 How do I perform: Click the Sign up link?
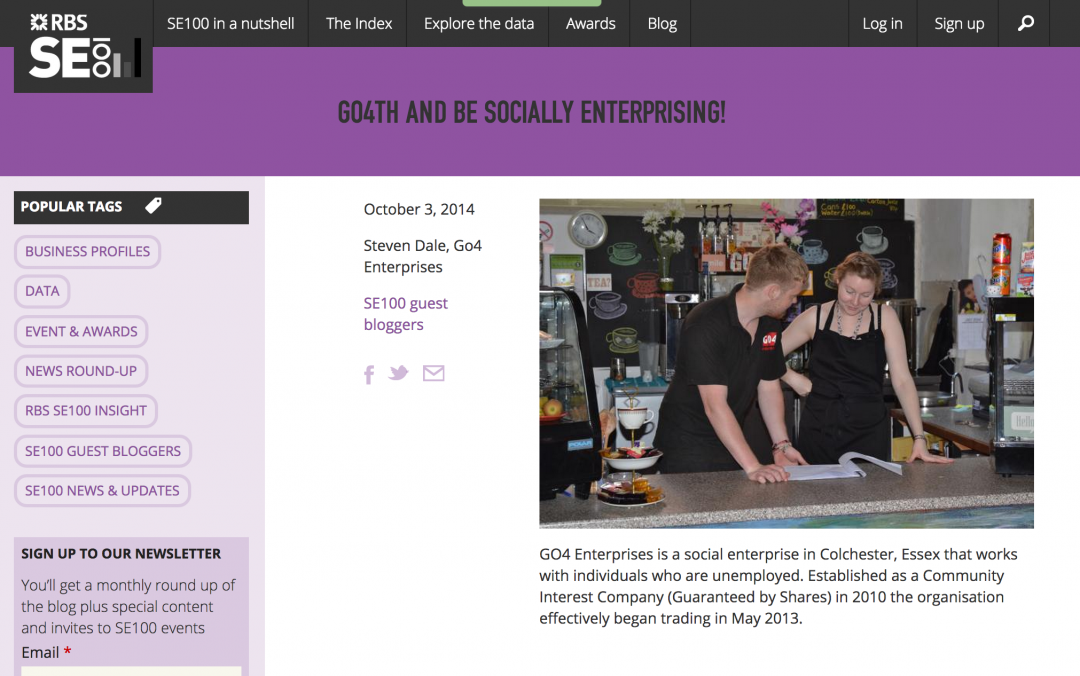click(x=959, y=23)
